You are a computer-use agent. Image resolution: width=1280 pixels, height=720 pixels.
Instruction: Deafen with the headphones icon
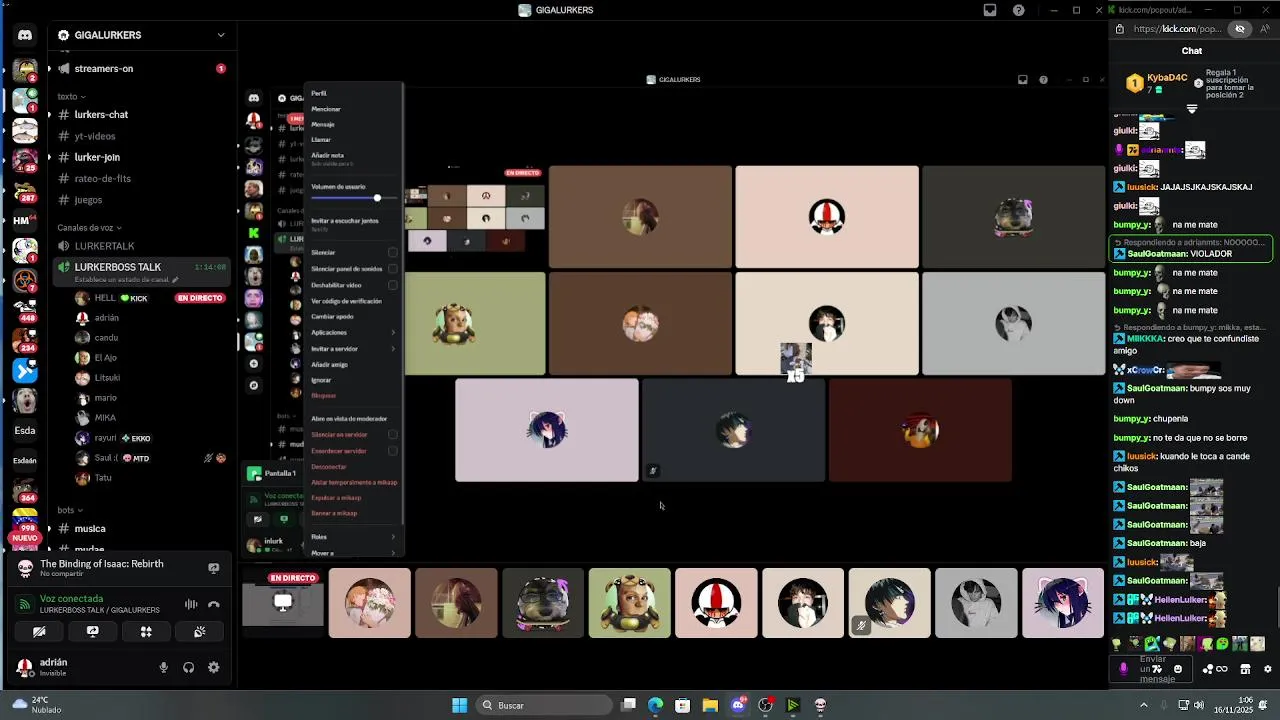pos(188,668)
